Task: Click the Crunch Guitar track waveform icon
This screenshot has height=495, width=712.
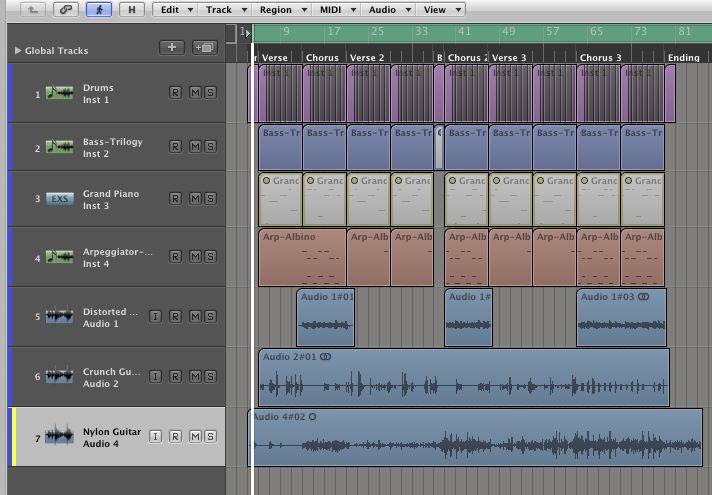Action: click(59, 376)
